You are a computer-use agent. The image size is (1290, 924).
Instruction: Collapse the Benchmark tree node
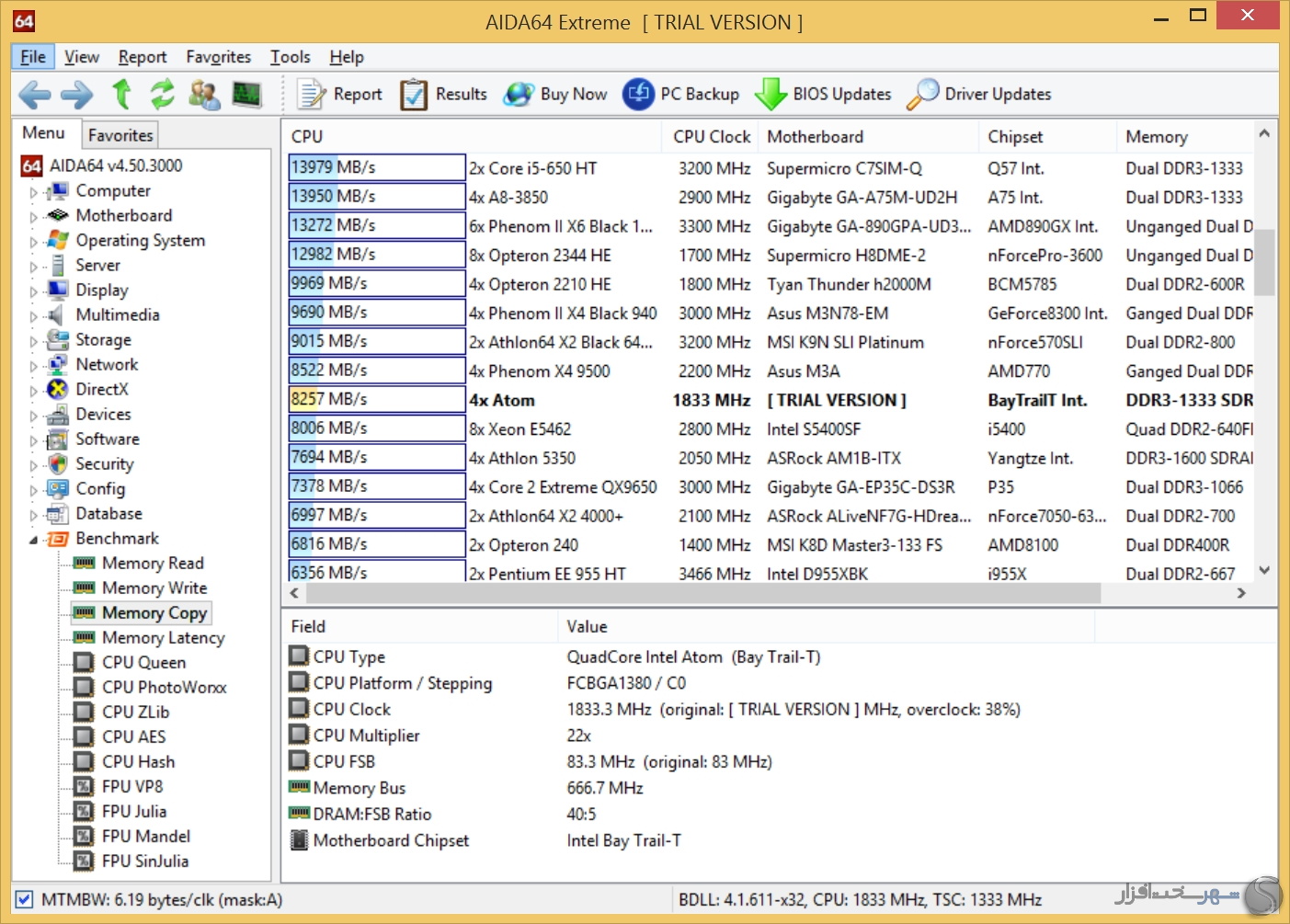coord(34,540)
